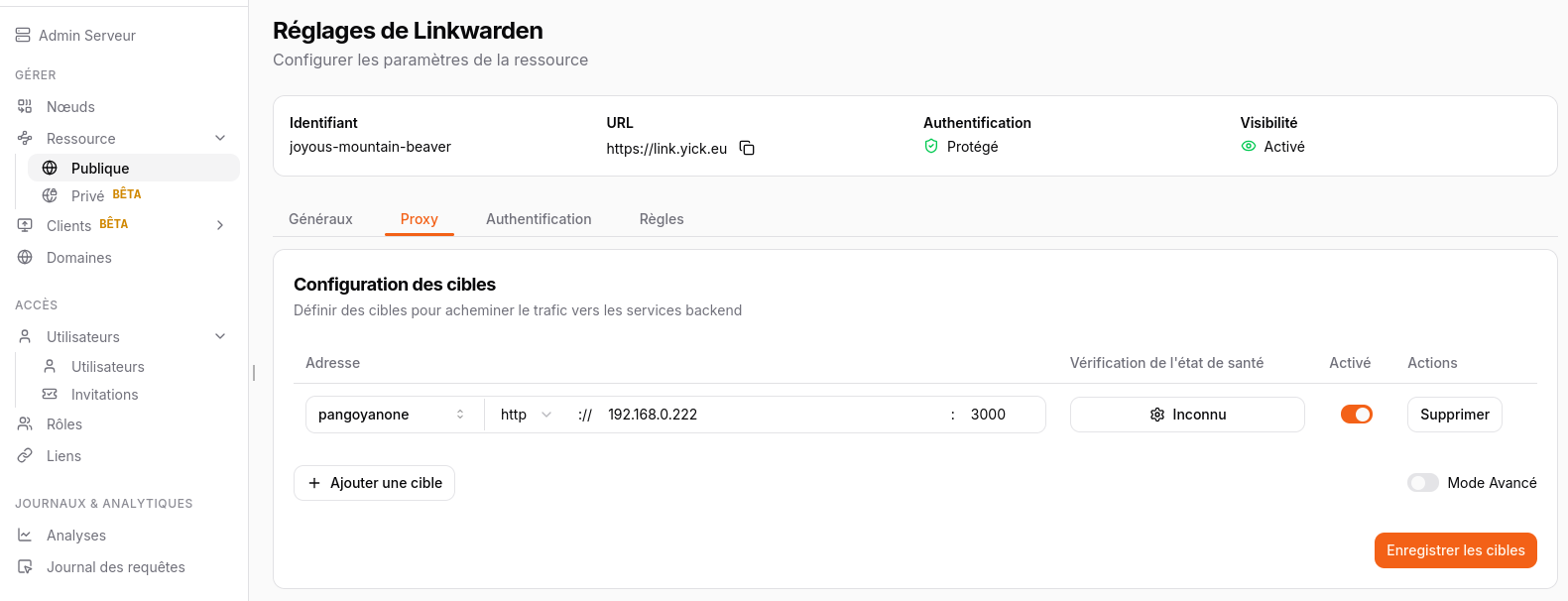Disable the target's Activé toggle
The image size is (1568, 601).
coord(1356,414)
